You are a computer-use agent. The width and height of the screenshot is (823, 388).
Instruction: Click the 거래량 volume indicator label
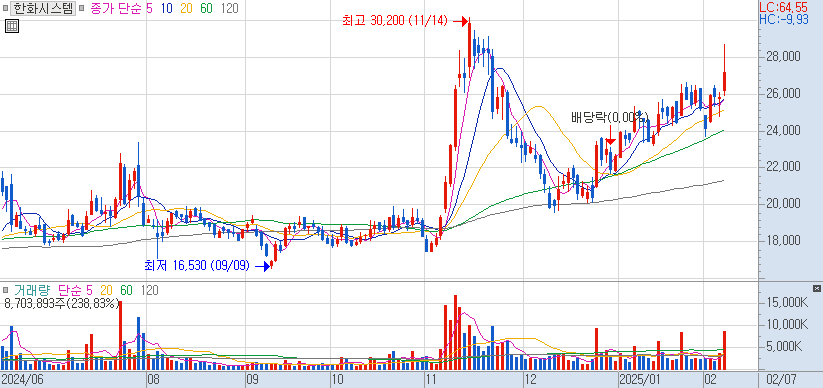(x=31, y=290)
